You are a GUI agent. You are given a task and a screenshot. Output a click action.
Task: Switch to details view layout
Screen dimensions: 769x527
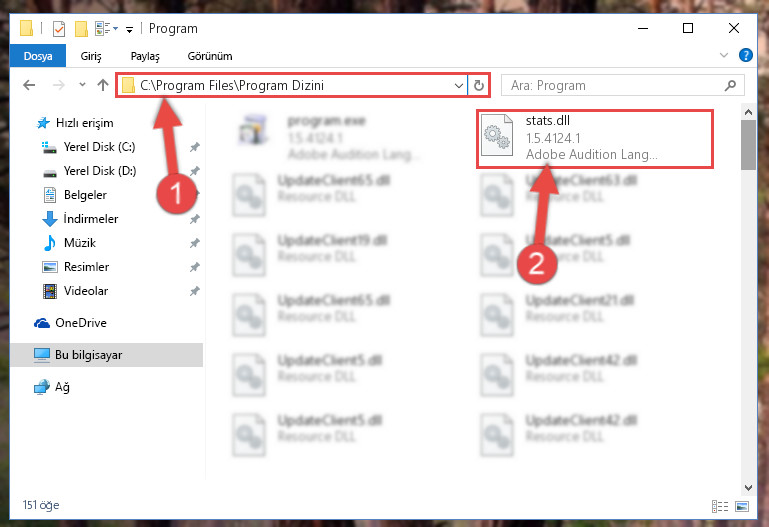point(719,506)
